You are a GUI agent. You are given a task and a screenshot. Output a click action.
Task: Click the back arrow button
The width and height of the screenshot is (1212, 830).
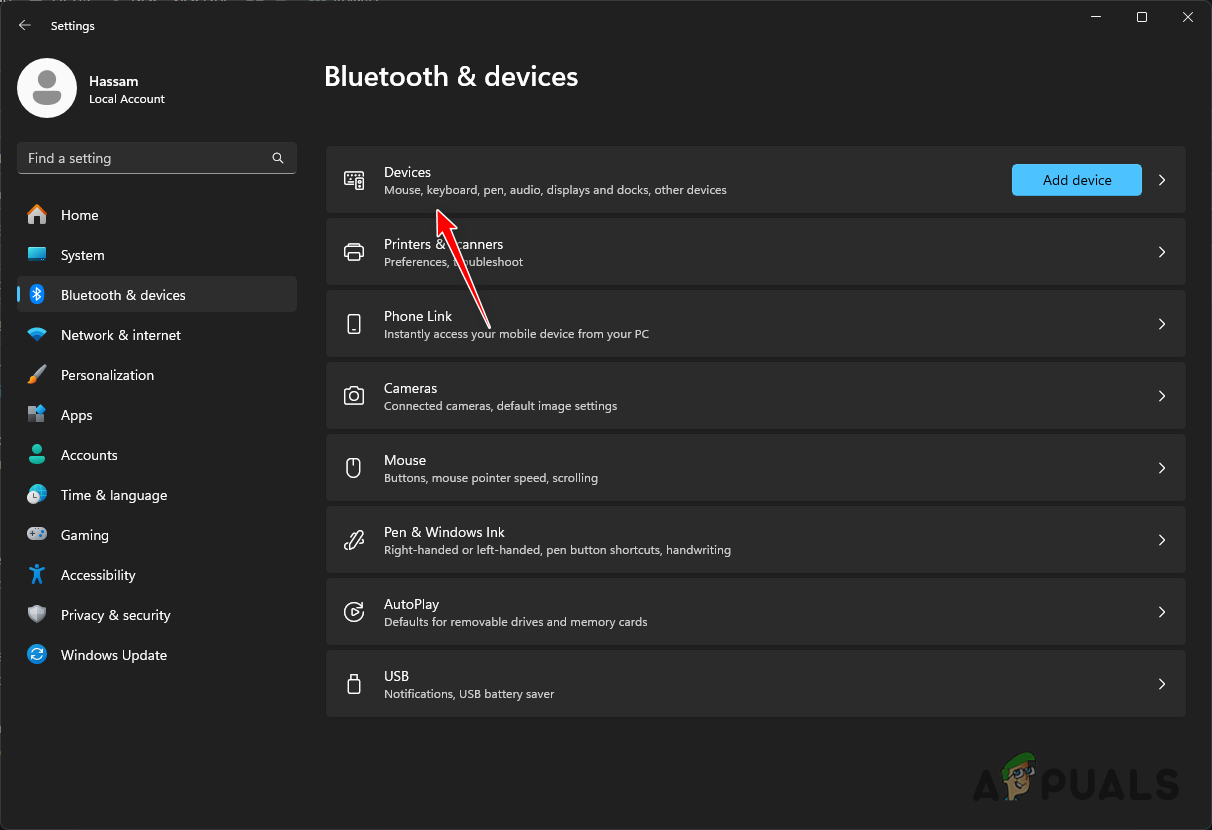24,25
